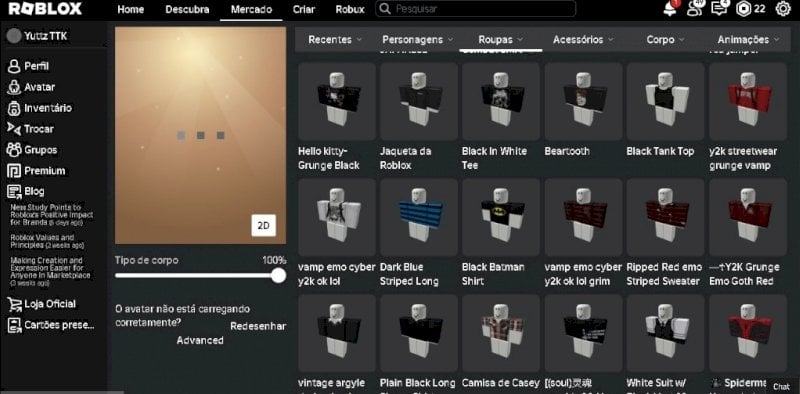Image resolution: width=800 pixels, height=394 pixels.
Task: Open the settings gear icon
Action: click(x=783, y=9)
